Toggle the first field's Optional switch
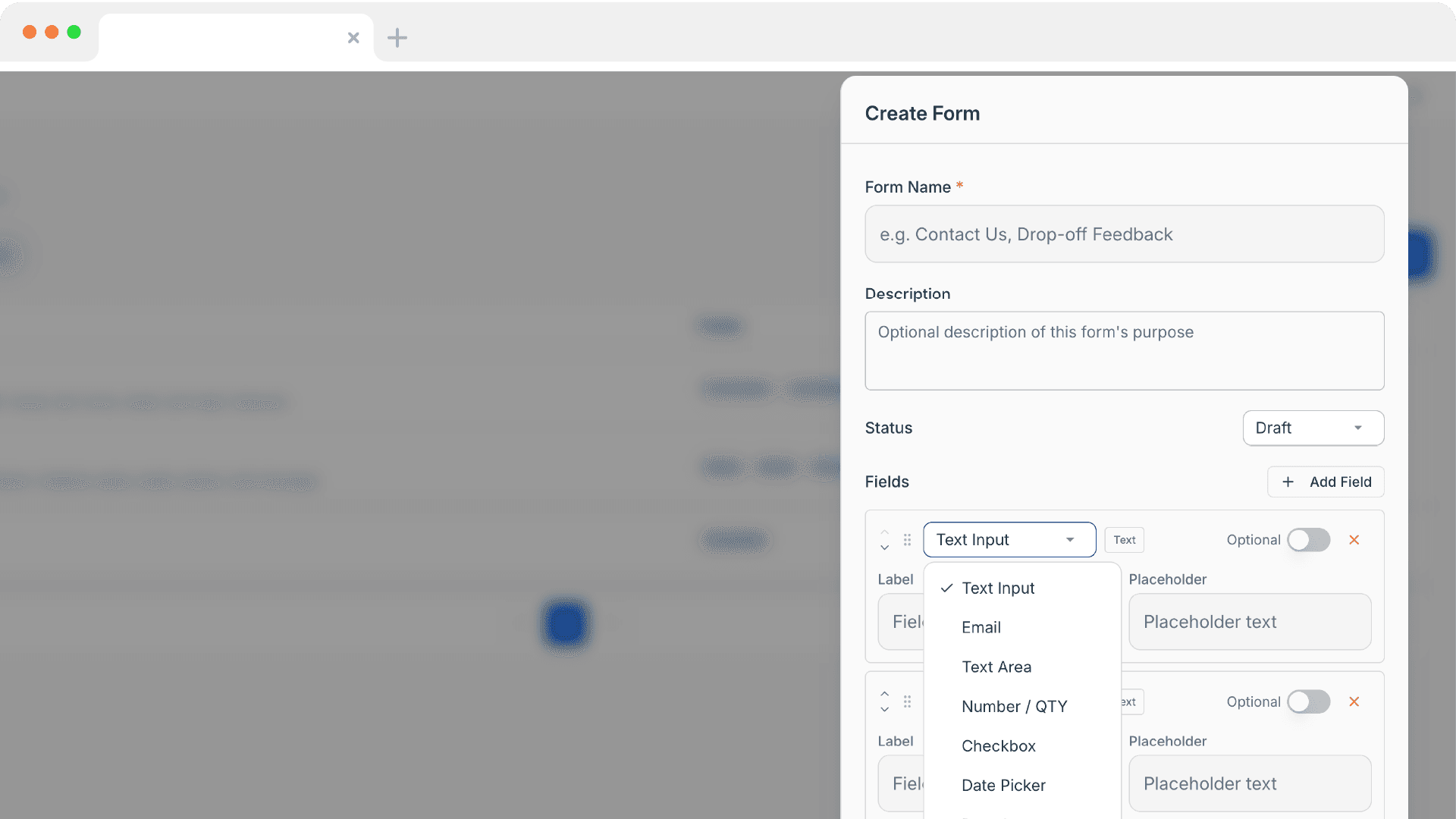The width and height of the screenshot is (1456, 819). (x=1308, y=540)
